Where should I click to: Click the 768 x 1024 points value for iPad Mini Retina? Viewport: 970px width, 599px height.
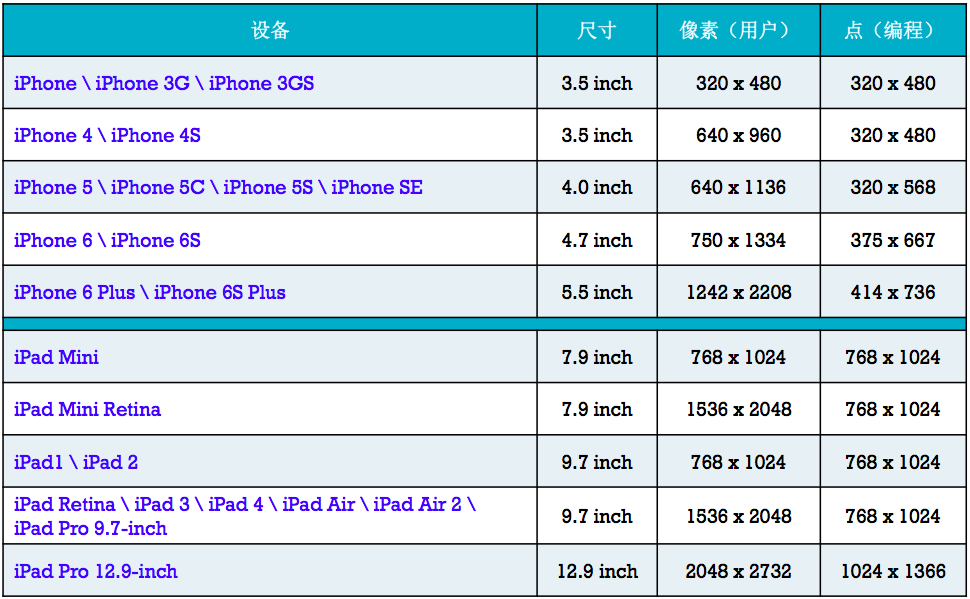tap(893, 409)
